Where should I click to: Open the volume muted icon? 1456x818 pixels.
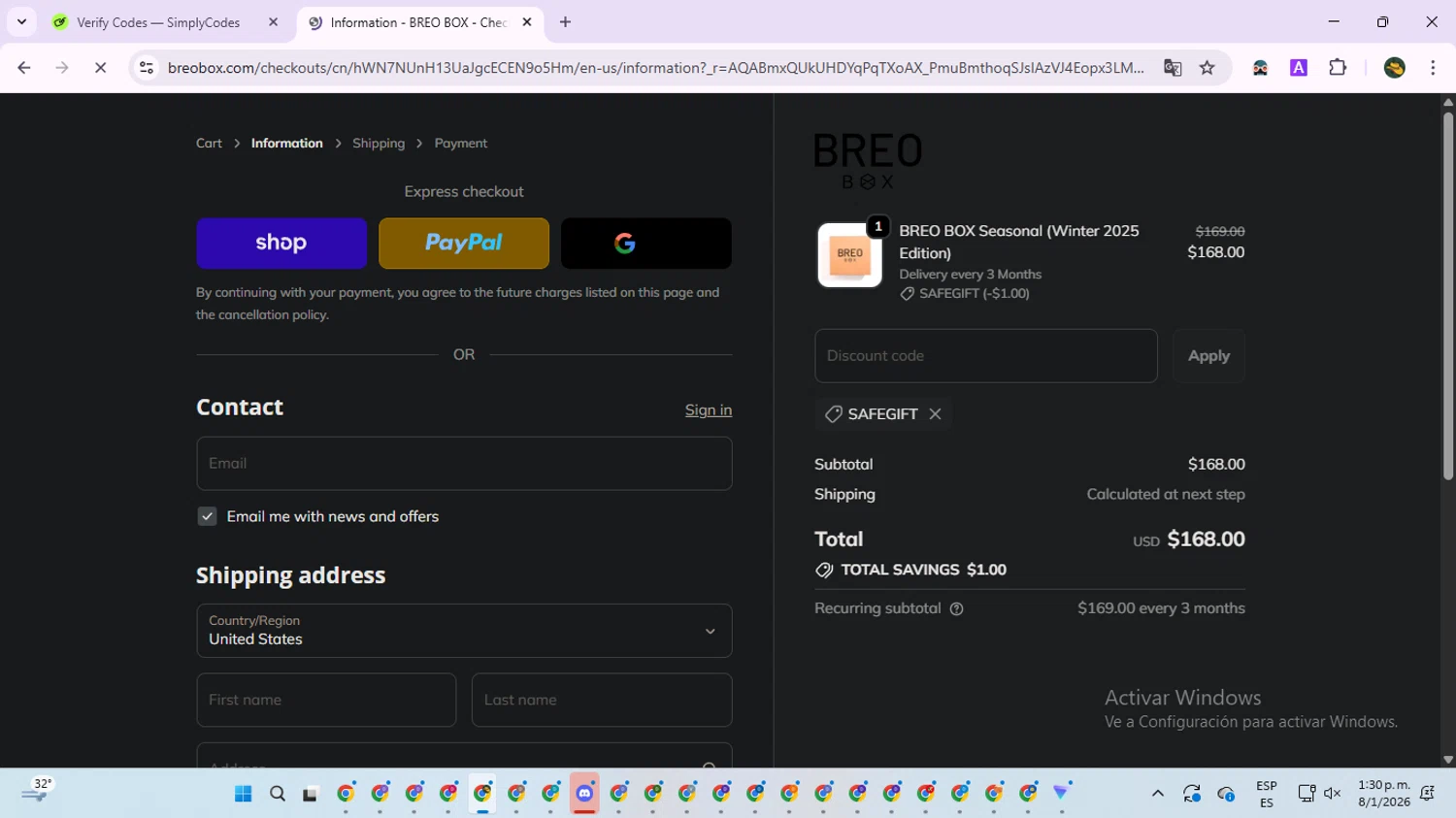pyautogui.click(x=1333, y=794)
